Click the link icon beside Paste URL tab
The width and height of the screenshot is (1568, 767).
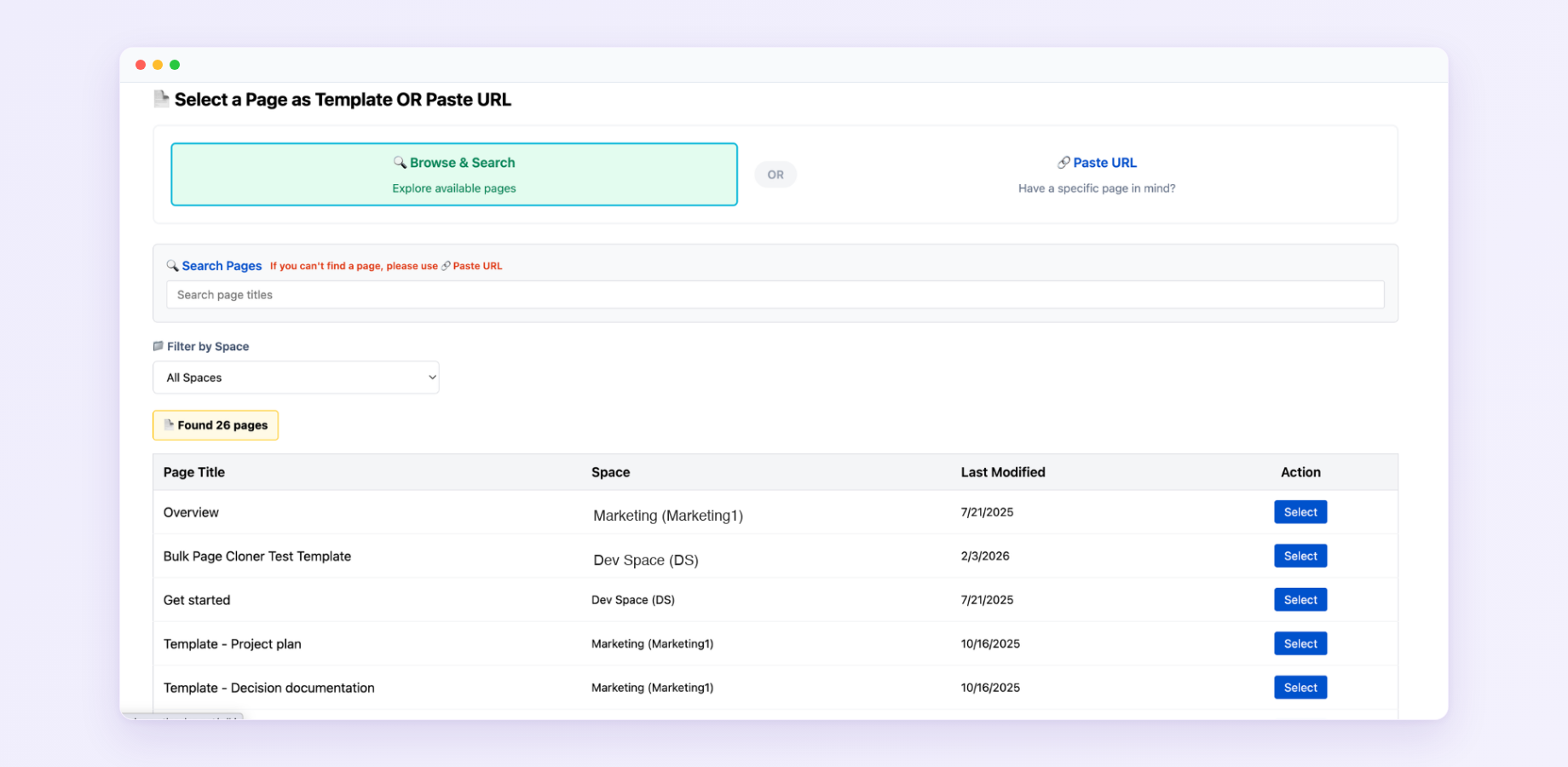tap(1064, 162)
